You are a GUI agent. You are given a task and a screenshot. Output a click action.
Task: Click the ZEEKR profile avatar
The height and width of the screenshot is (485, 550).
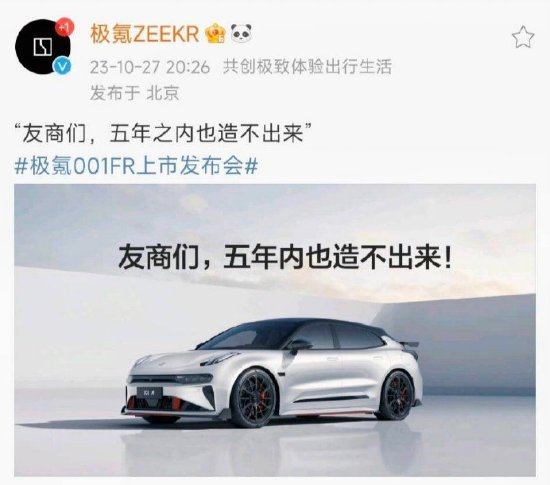click(43, 47)
